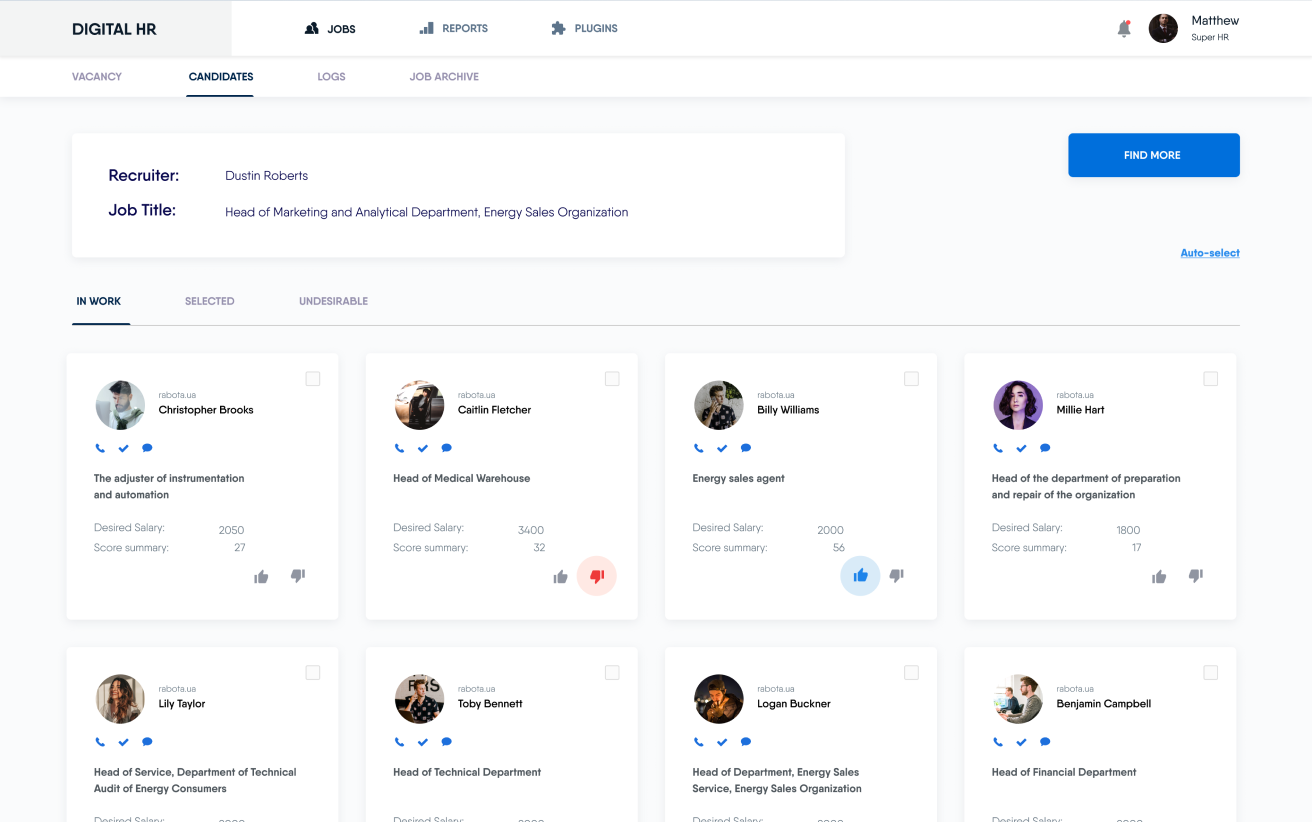Open the Reports menu
1312x822 pixels.
pyautogui.click(x=454, y=29)
